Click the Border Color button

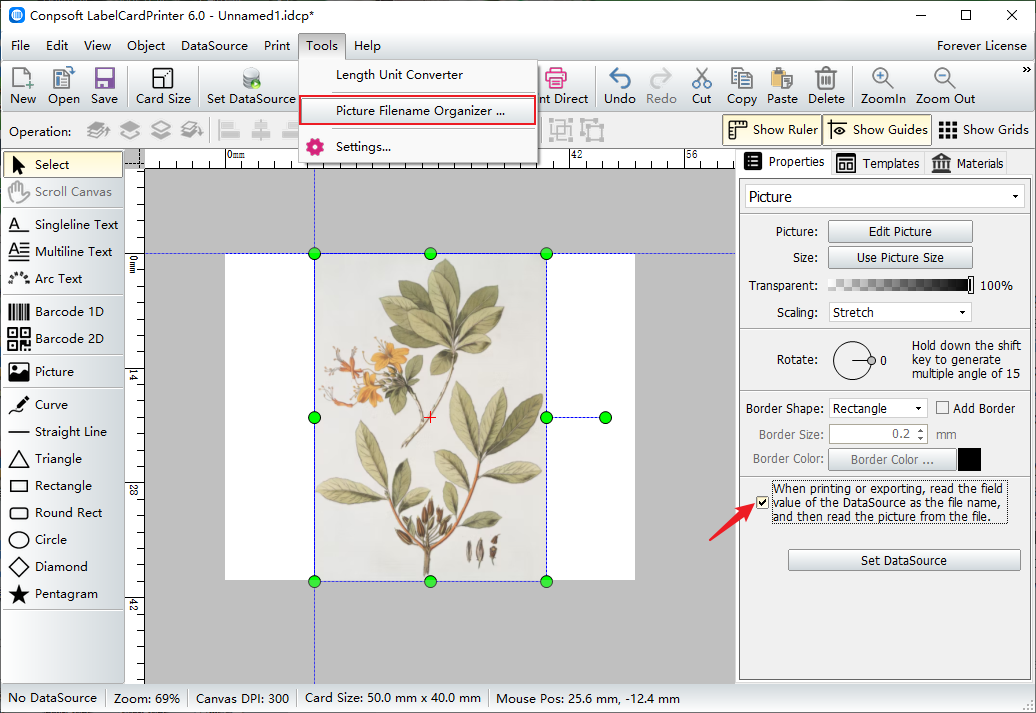click(x=892, y=459)
